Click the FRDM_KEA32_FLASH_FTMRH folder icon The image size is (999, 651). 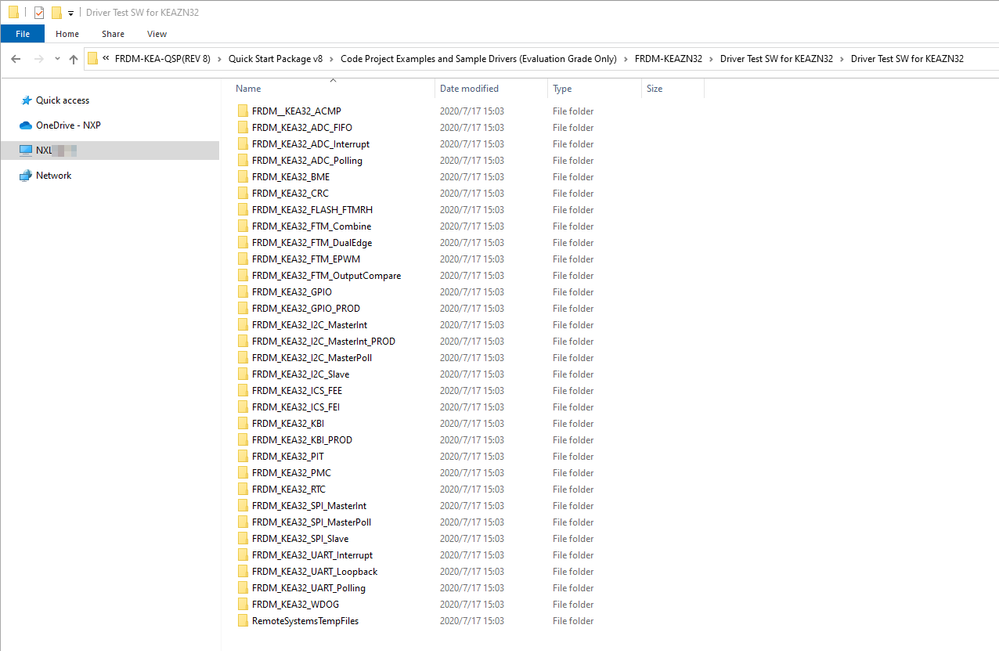pyautogui.click(x=243, y=210)
